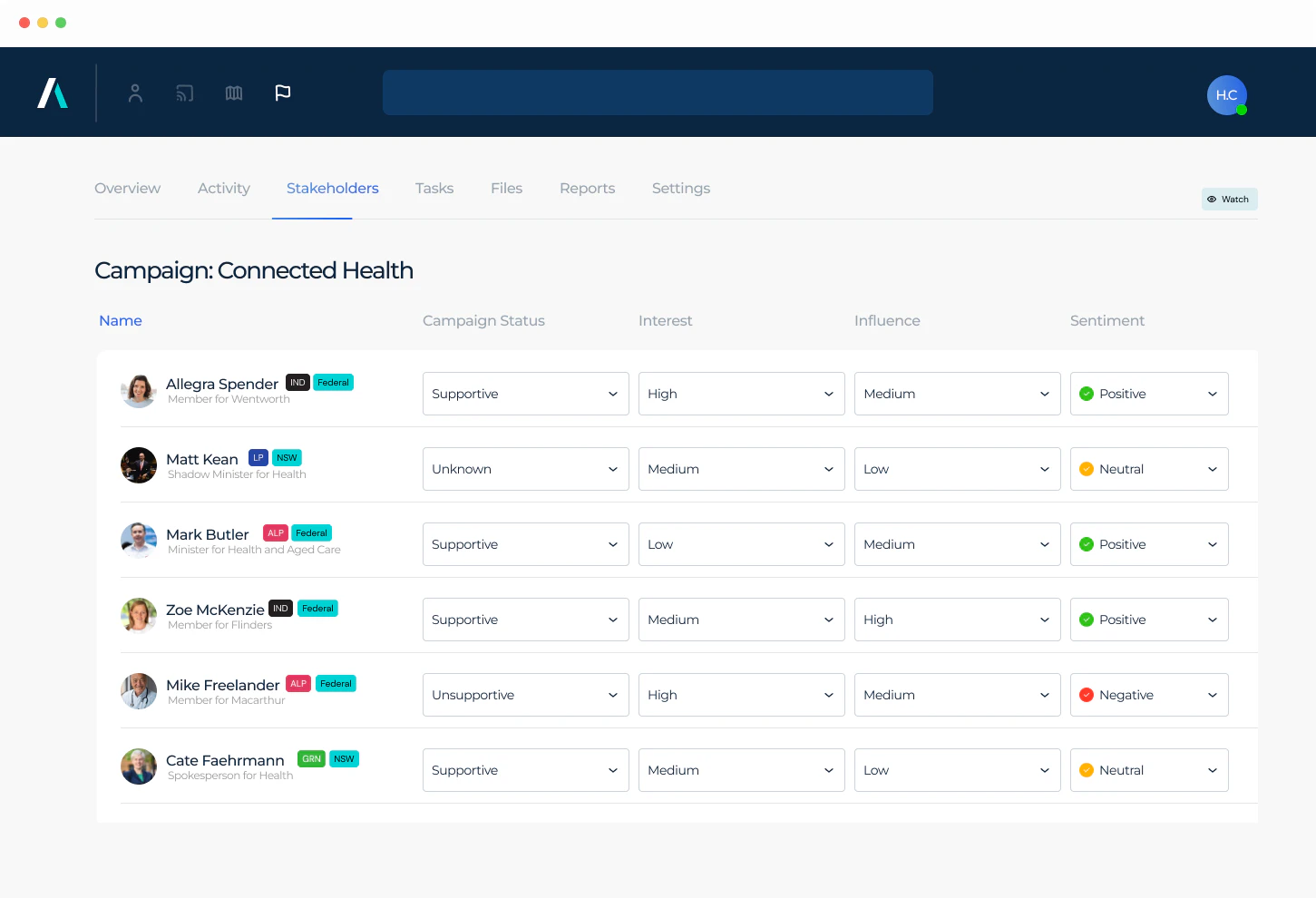
Task: Open the Reports tab
Action: (x=587, y=188)
